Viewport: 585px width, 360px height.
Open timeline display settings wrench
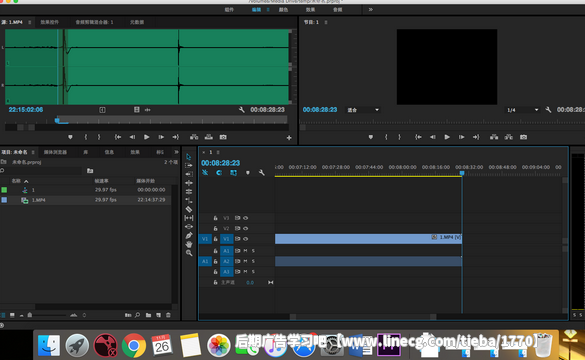click(x=262, y=172)
